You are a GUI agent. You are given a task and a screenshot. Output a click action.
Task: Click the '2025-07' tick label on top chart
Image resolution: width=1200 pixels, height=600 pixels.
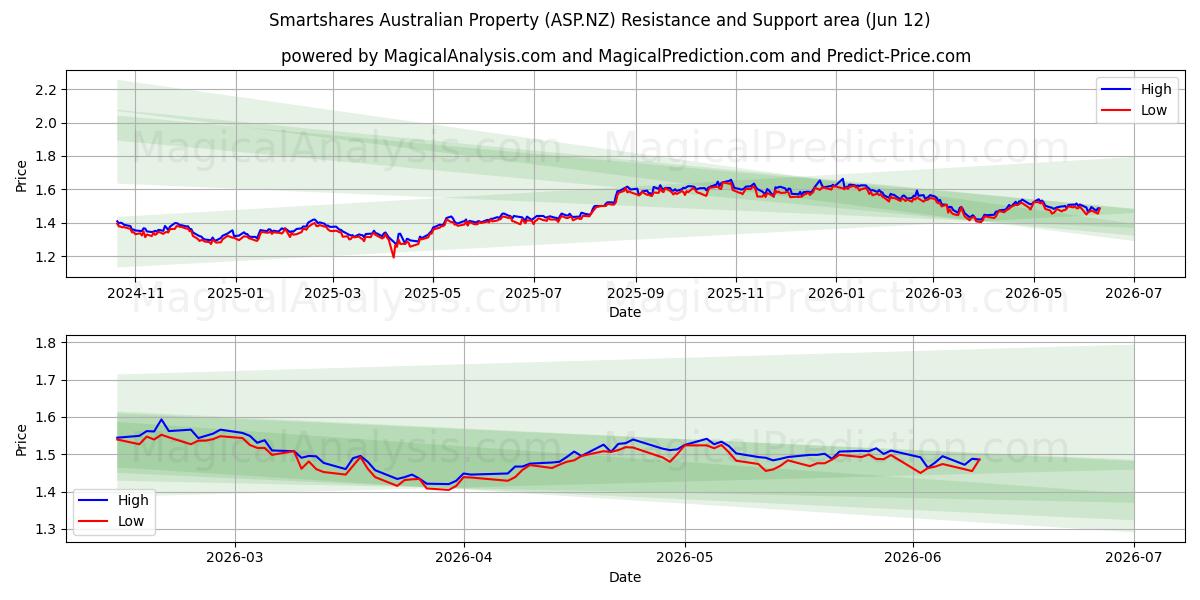point(533,294)
